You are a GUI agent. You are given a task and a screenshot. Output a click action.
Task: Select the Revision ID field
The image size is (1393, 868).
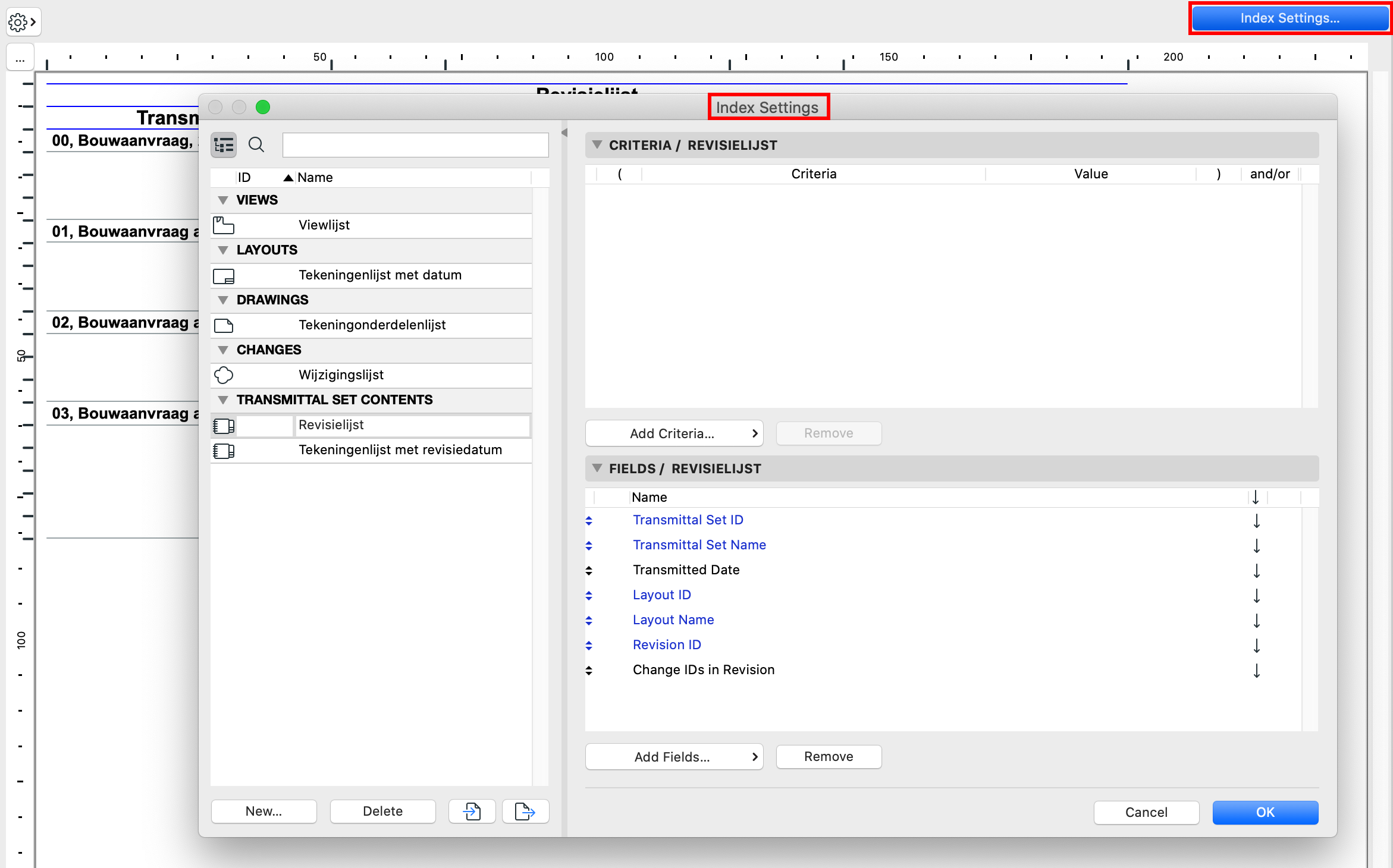[667, 645]
